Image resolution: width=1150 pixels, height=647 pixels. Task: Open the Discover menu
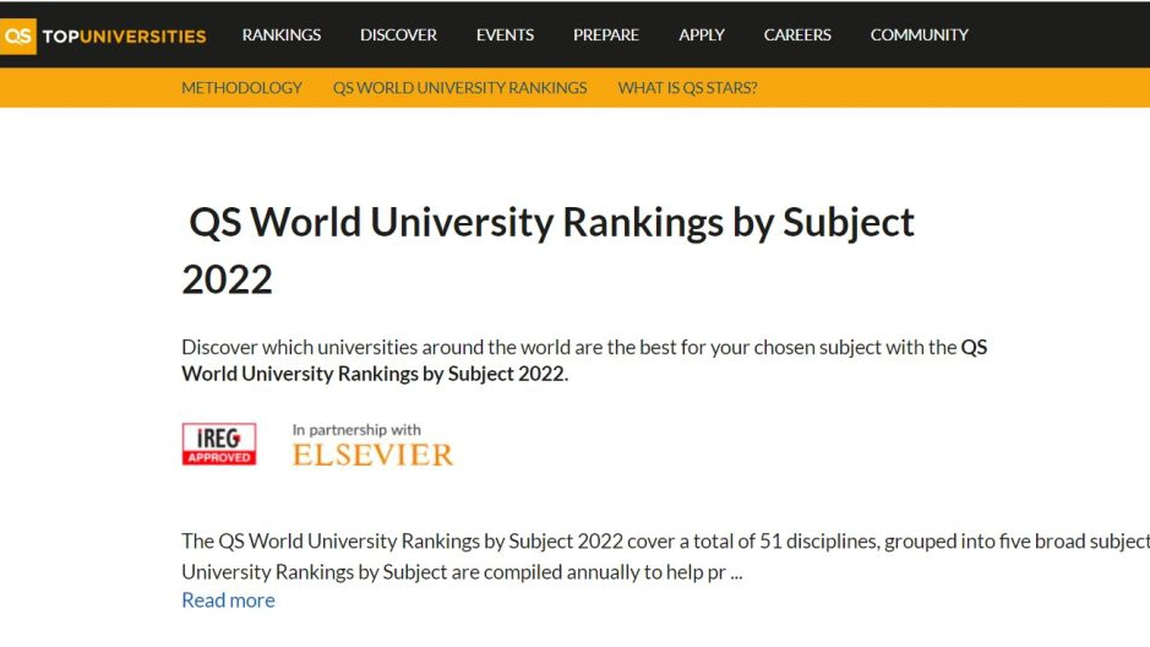(398, 35)
